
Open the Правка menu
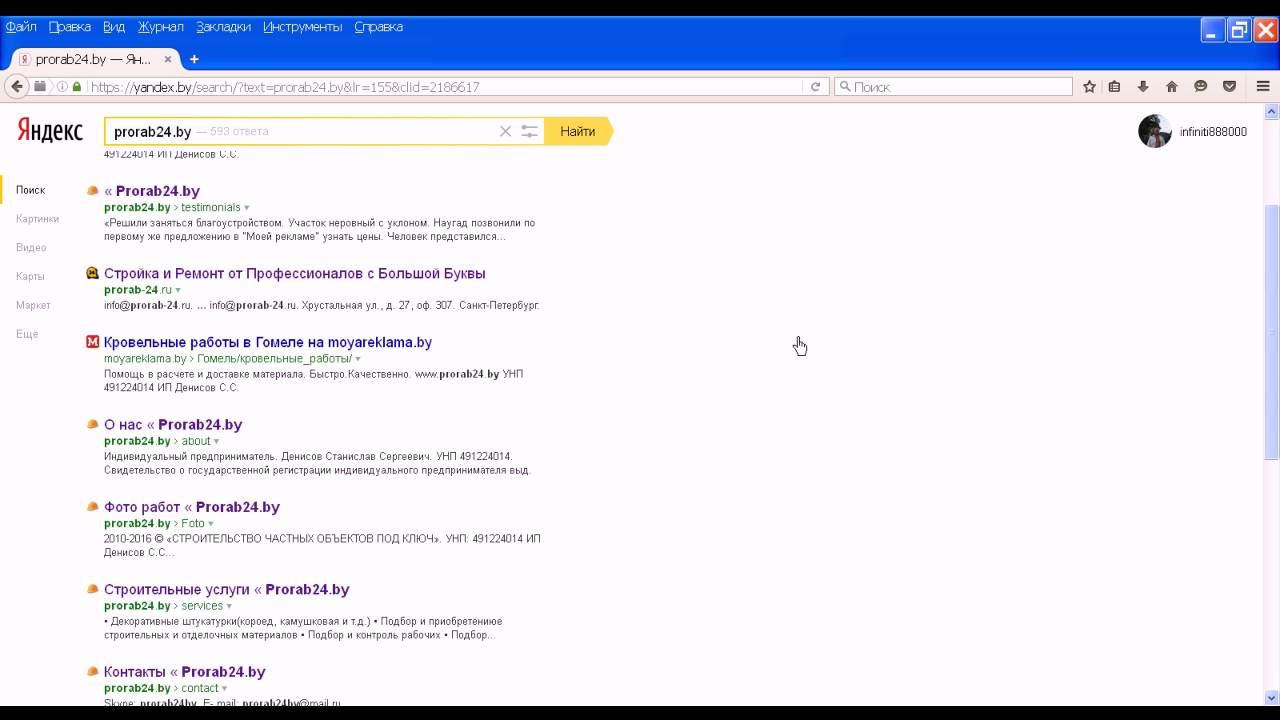click(69, 27)
